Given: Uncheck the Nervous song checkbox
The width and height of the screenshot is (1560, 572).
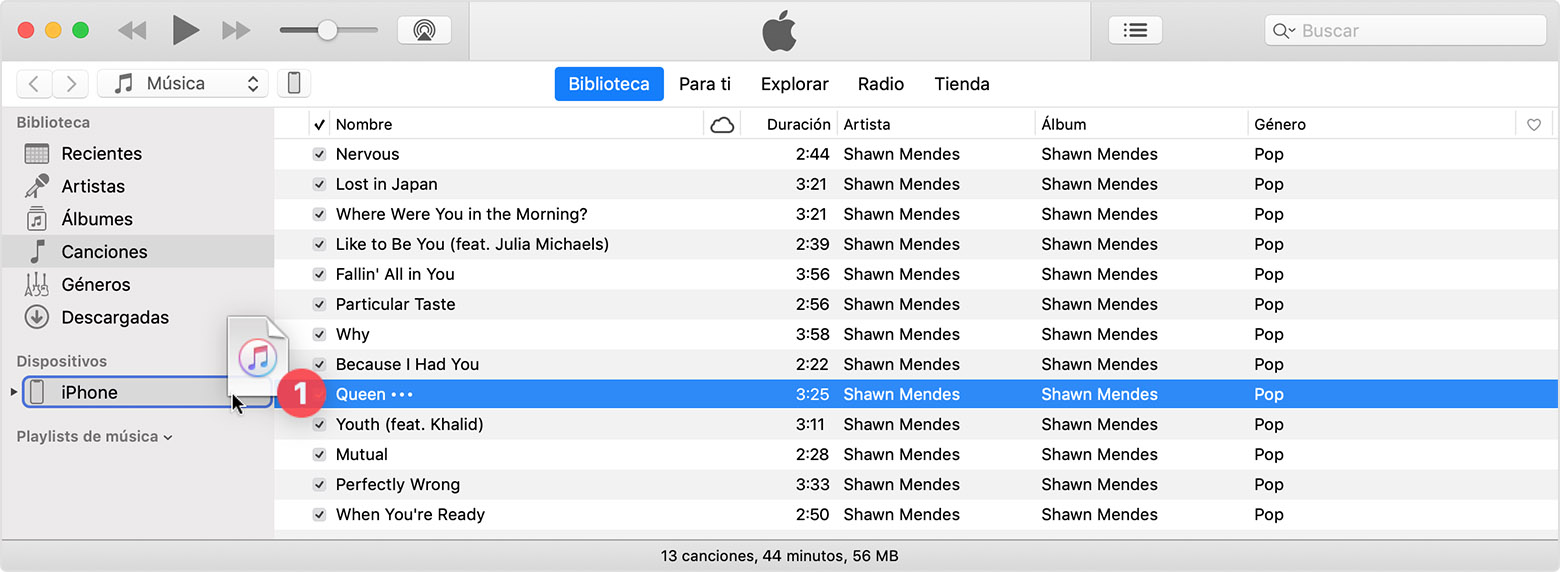Looking at the screenshot, I should tap(319, 154).
